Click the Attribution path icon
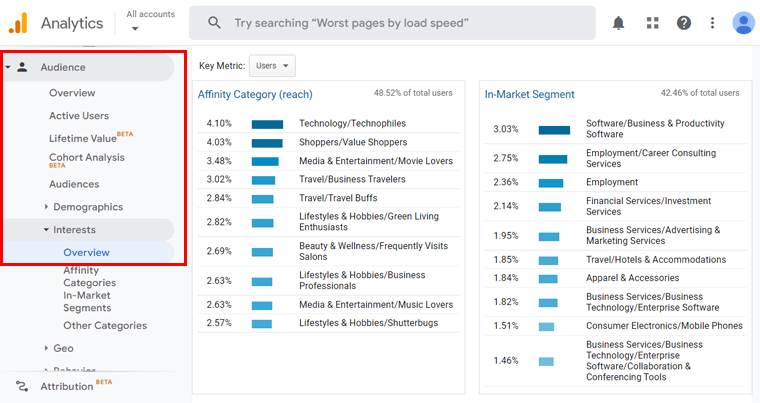Viewport: 760px width, 403px height. tap(22, 386)
